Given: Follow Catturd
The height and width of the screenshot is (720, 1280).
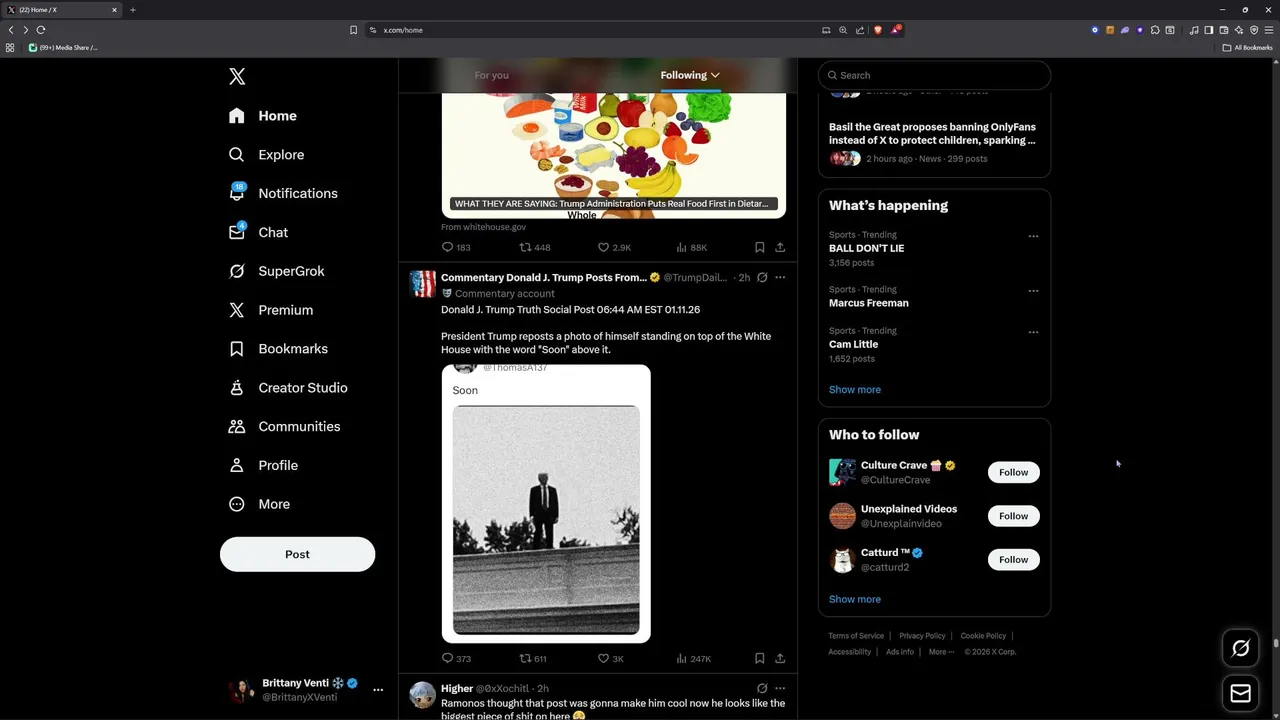Looking at the screenshot, I should pos(1013,559).
